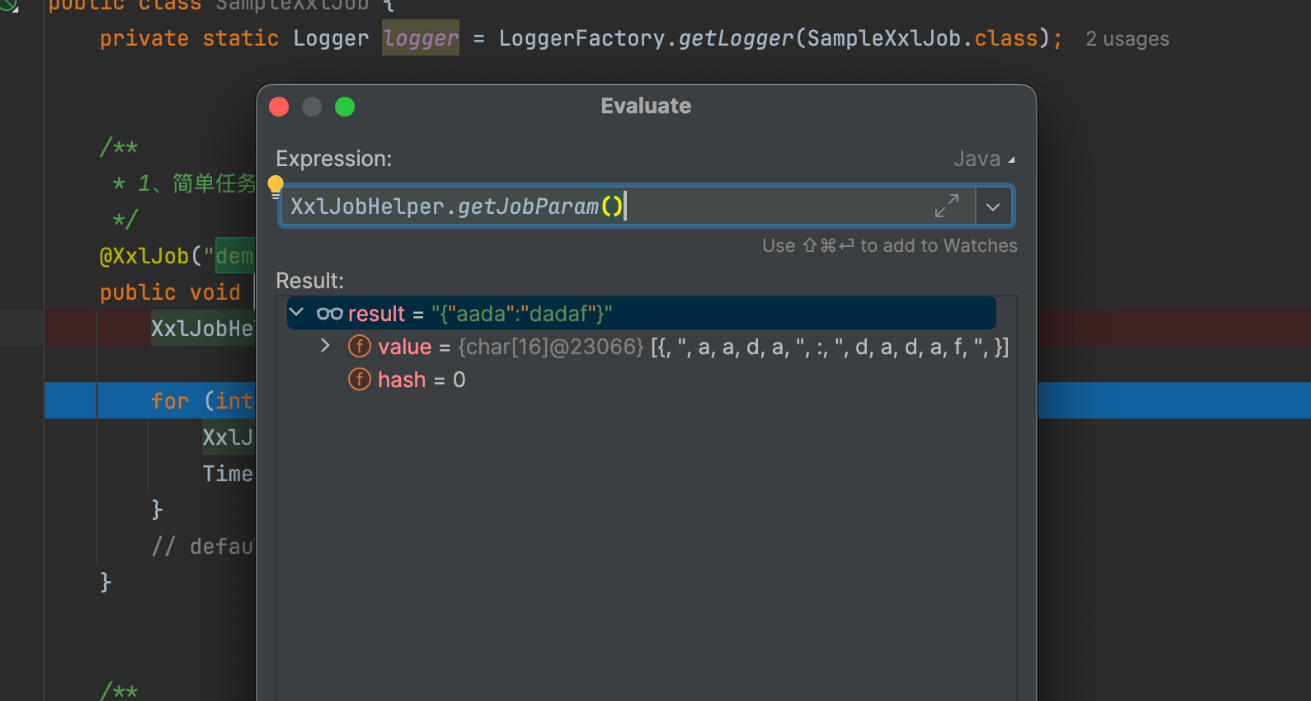
Task: Click the green zoom button of Evaluate
Action: (x=345, y=107)
